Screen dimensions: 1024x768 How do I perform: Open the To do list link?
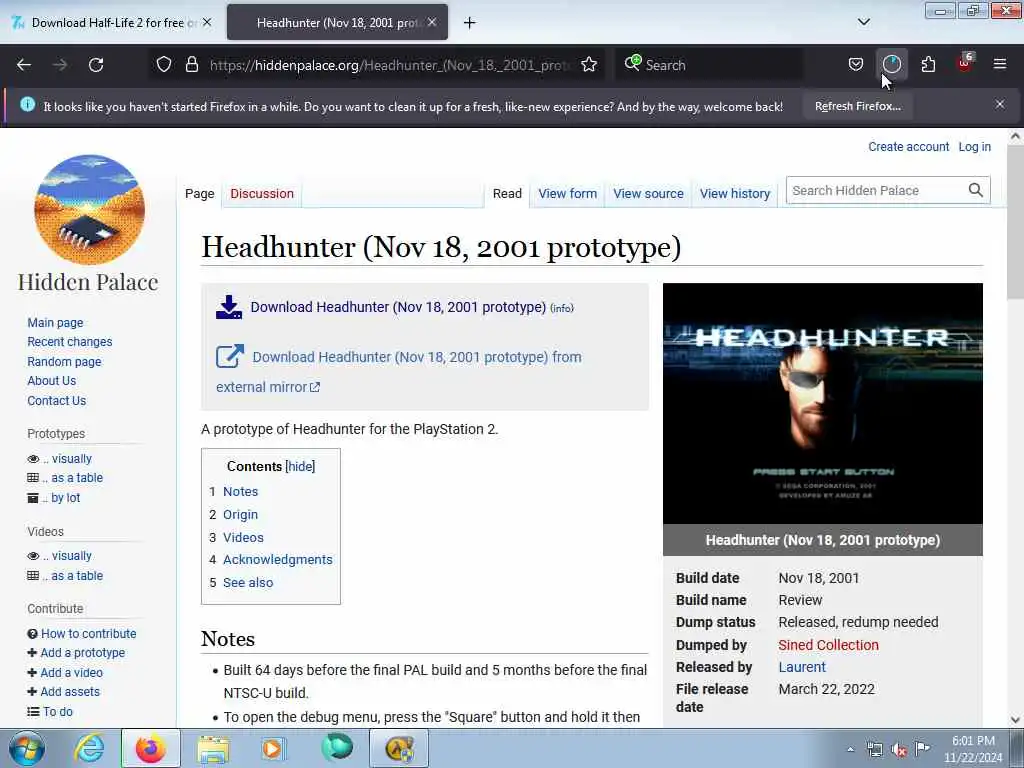point(57,711)
